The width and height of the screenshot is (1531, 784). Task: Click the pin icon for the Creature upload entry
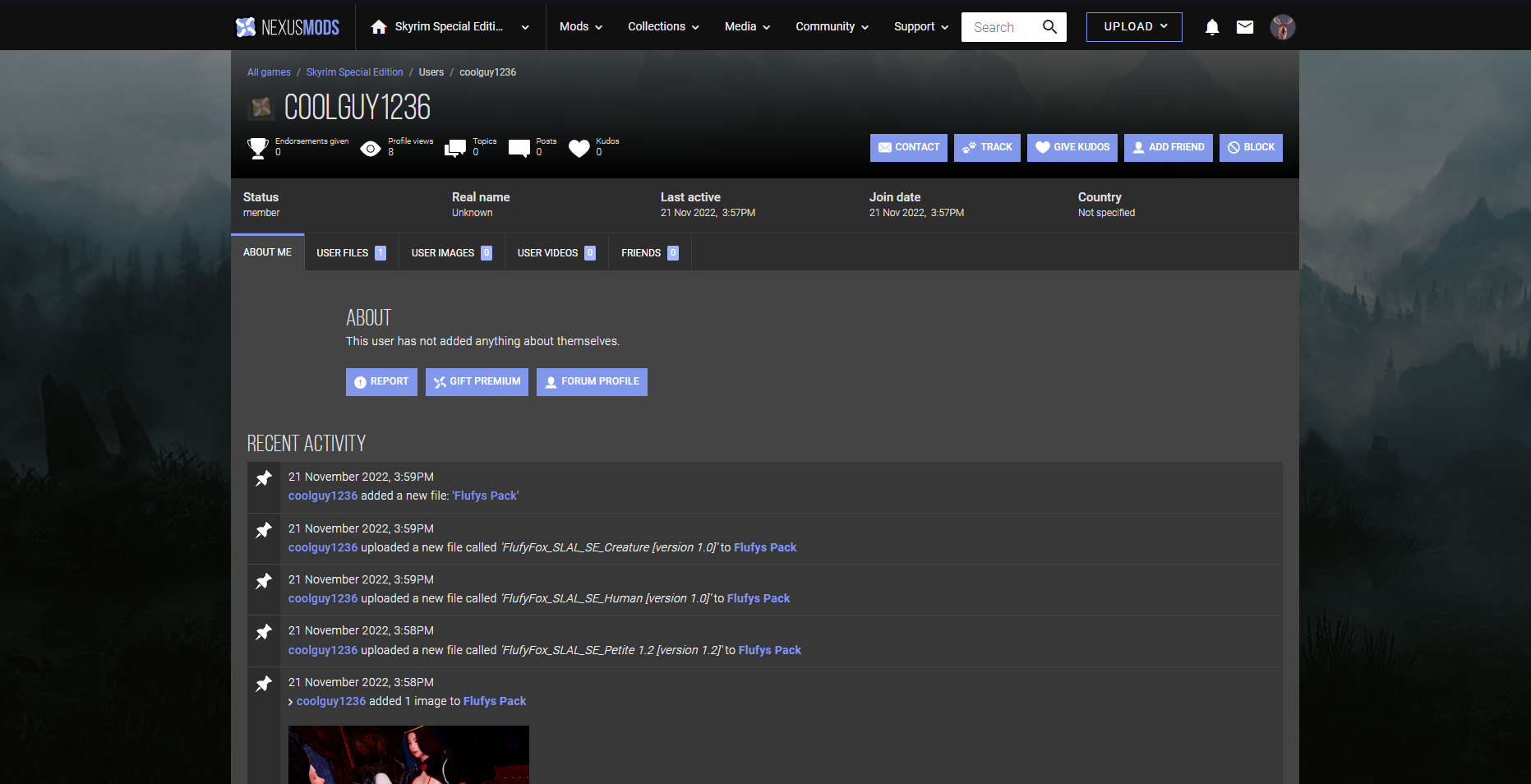(x=264, y=530)
